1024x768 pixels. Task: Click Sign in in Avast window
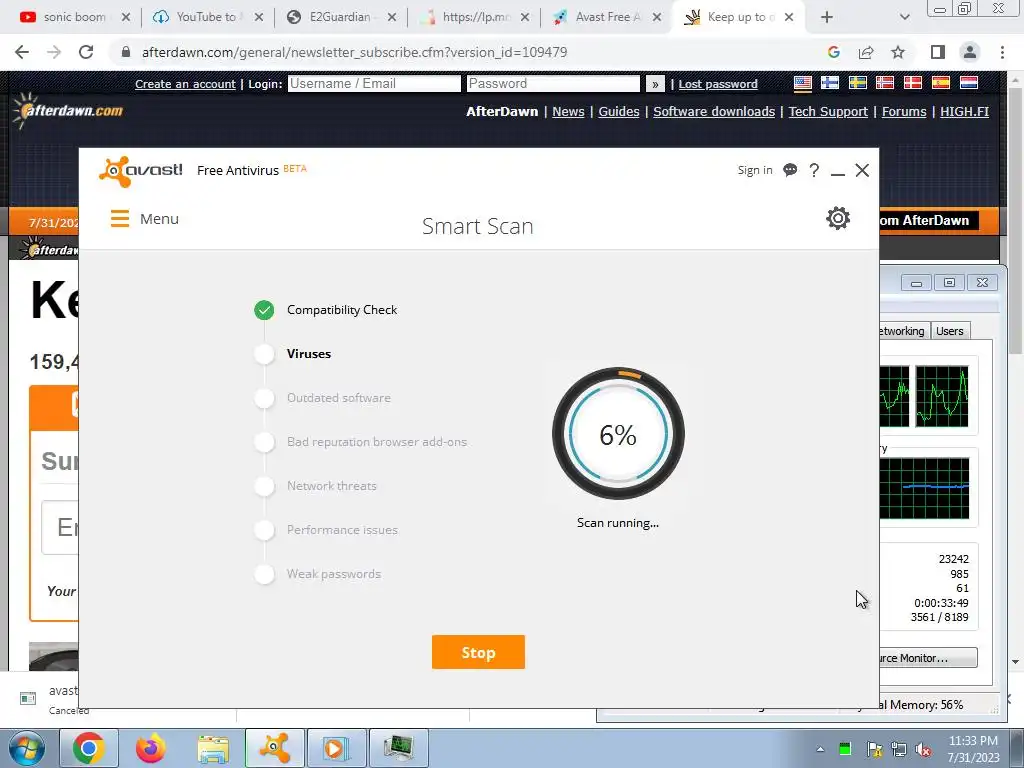755,170
